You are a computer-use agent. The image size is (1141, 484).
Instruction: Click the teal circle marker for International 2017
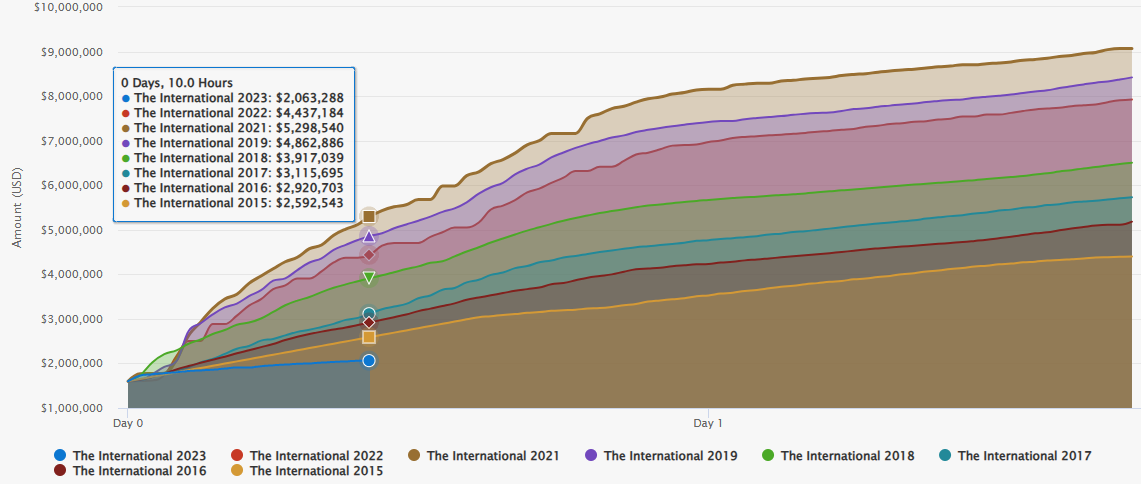pos(369,314)
